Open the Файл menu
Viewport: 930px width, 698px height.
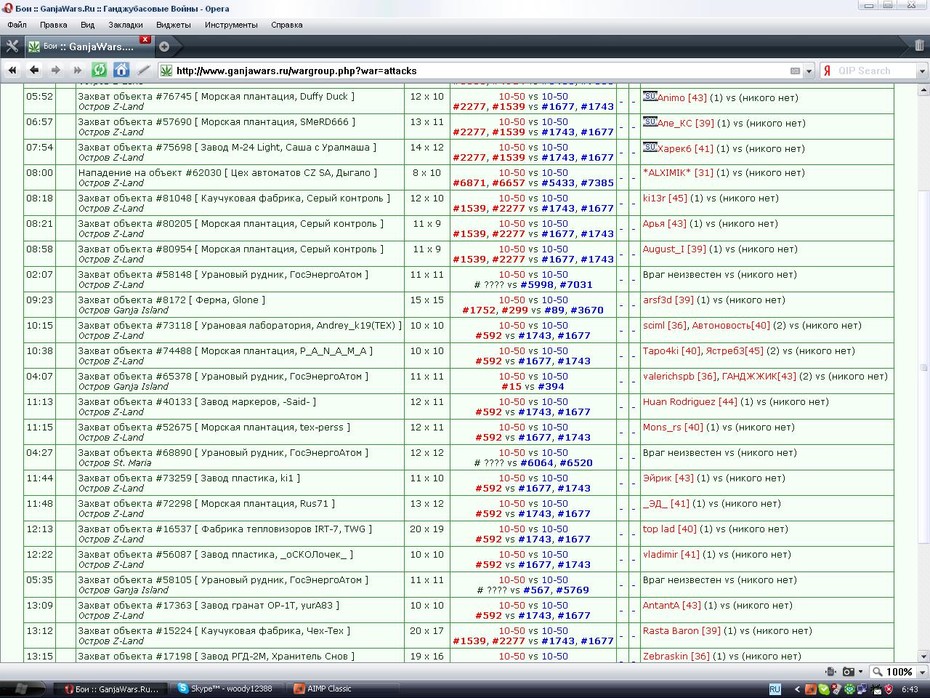17,25
